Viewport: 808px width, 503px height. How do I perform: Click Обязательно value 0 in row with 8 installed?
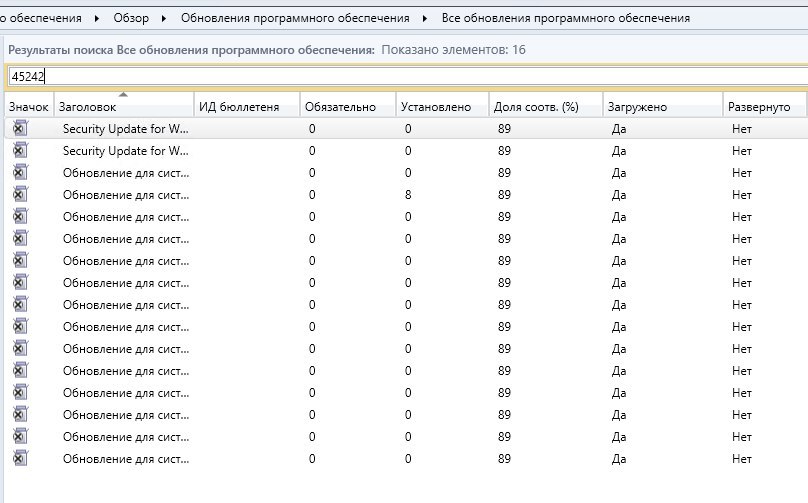[x=312, y=195]
